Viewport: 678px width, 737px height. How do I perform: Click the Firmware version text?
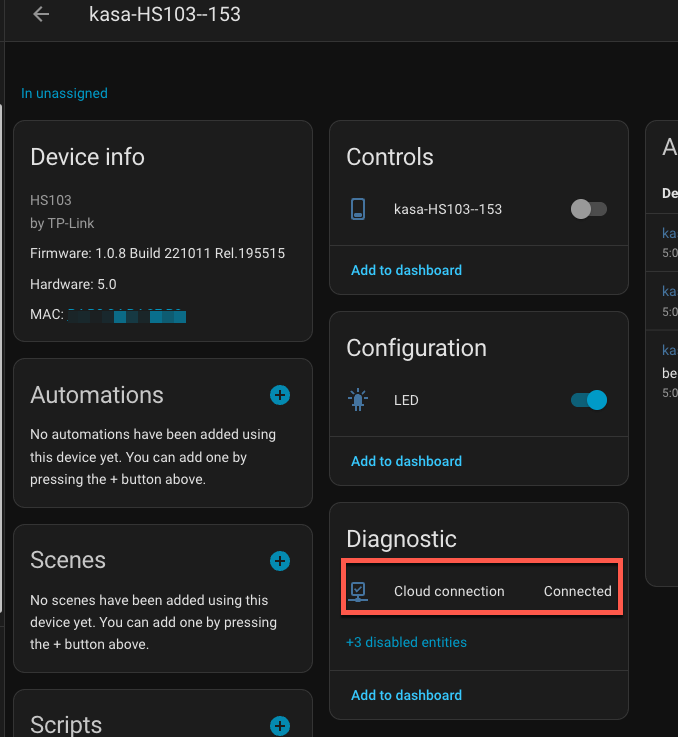[158, 253]
